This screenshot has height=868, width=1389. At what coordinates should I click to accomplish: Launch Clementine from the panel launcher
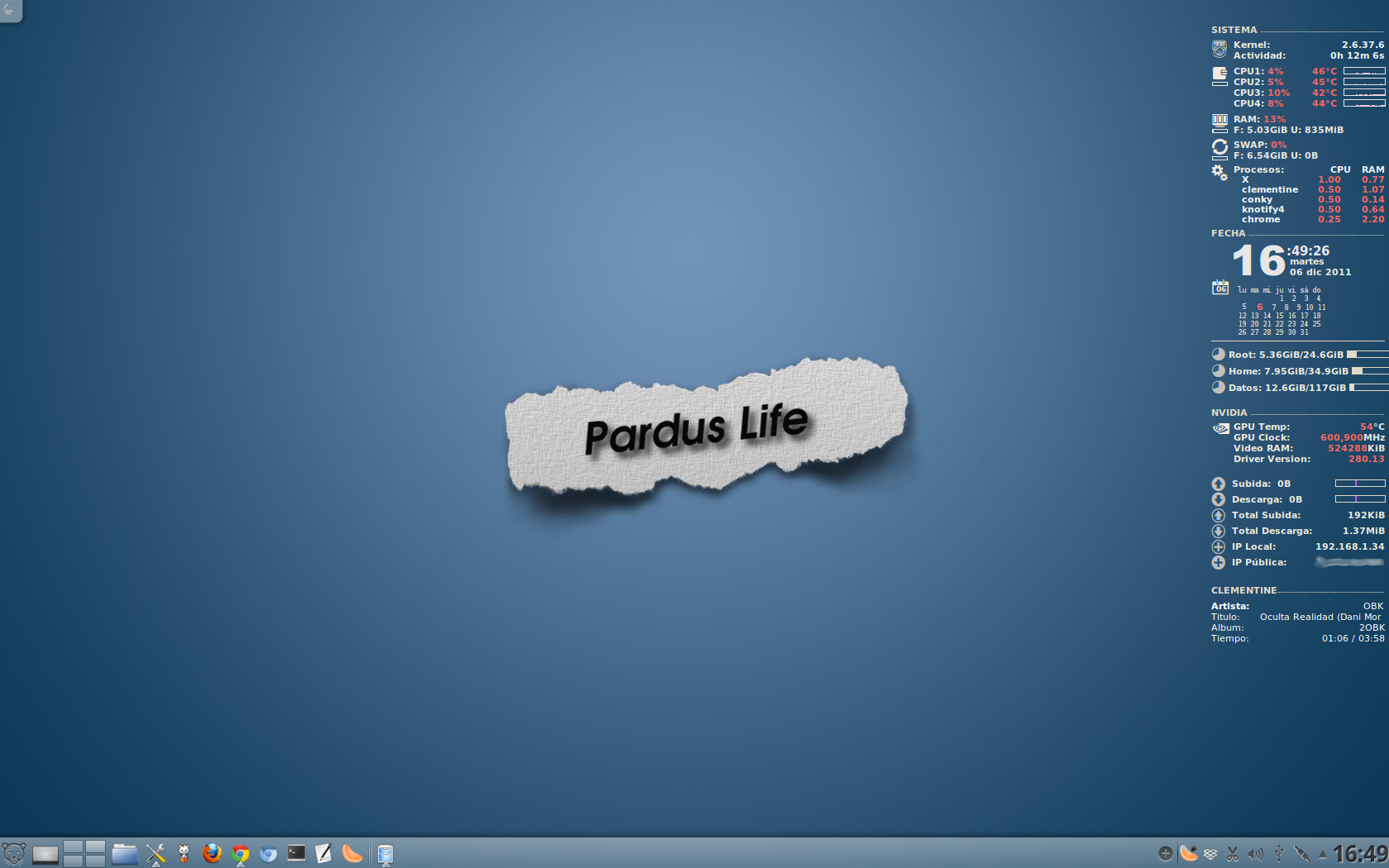pyautogui.click(x=352, y=854)
